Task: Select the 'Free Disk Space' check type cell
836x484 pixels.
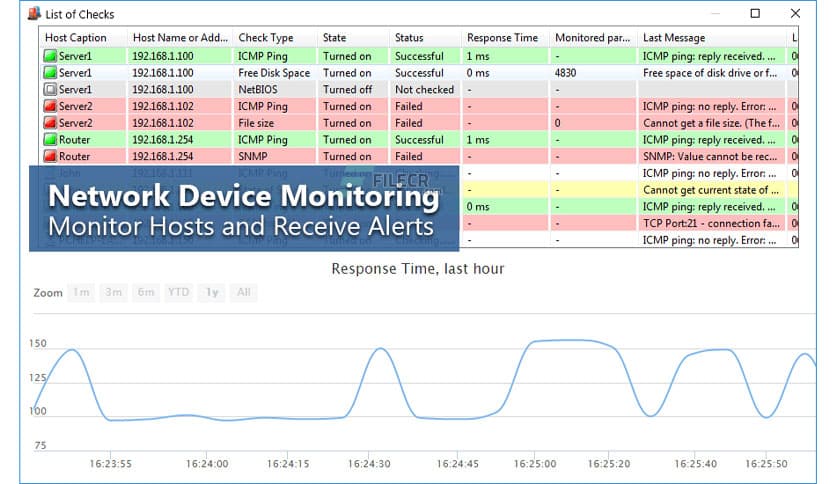Action: coord(274,72)
